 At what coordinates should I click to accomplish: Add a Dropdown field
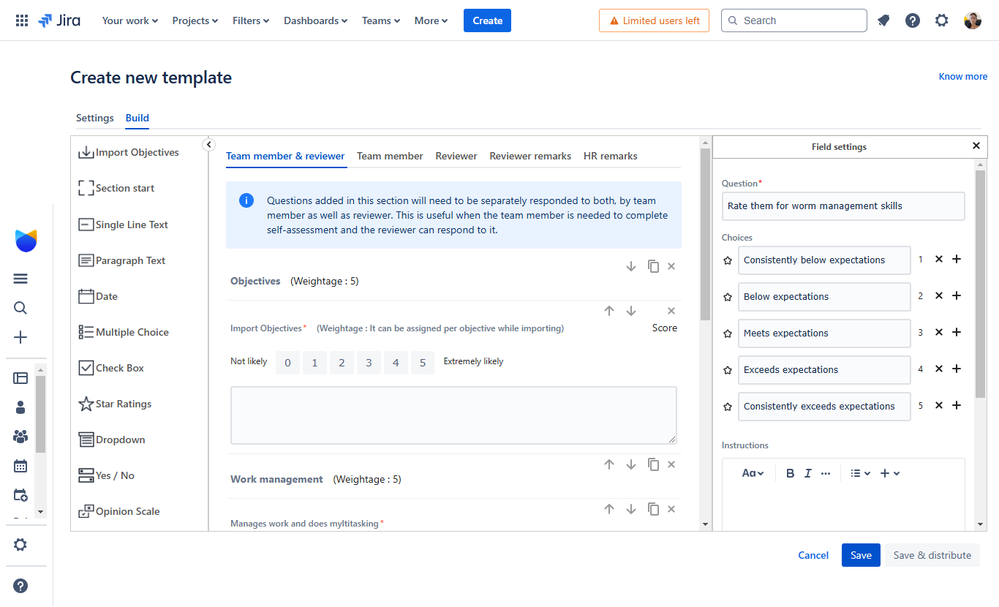(x=111, y=439)
